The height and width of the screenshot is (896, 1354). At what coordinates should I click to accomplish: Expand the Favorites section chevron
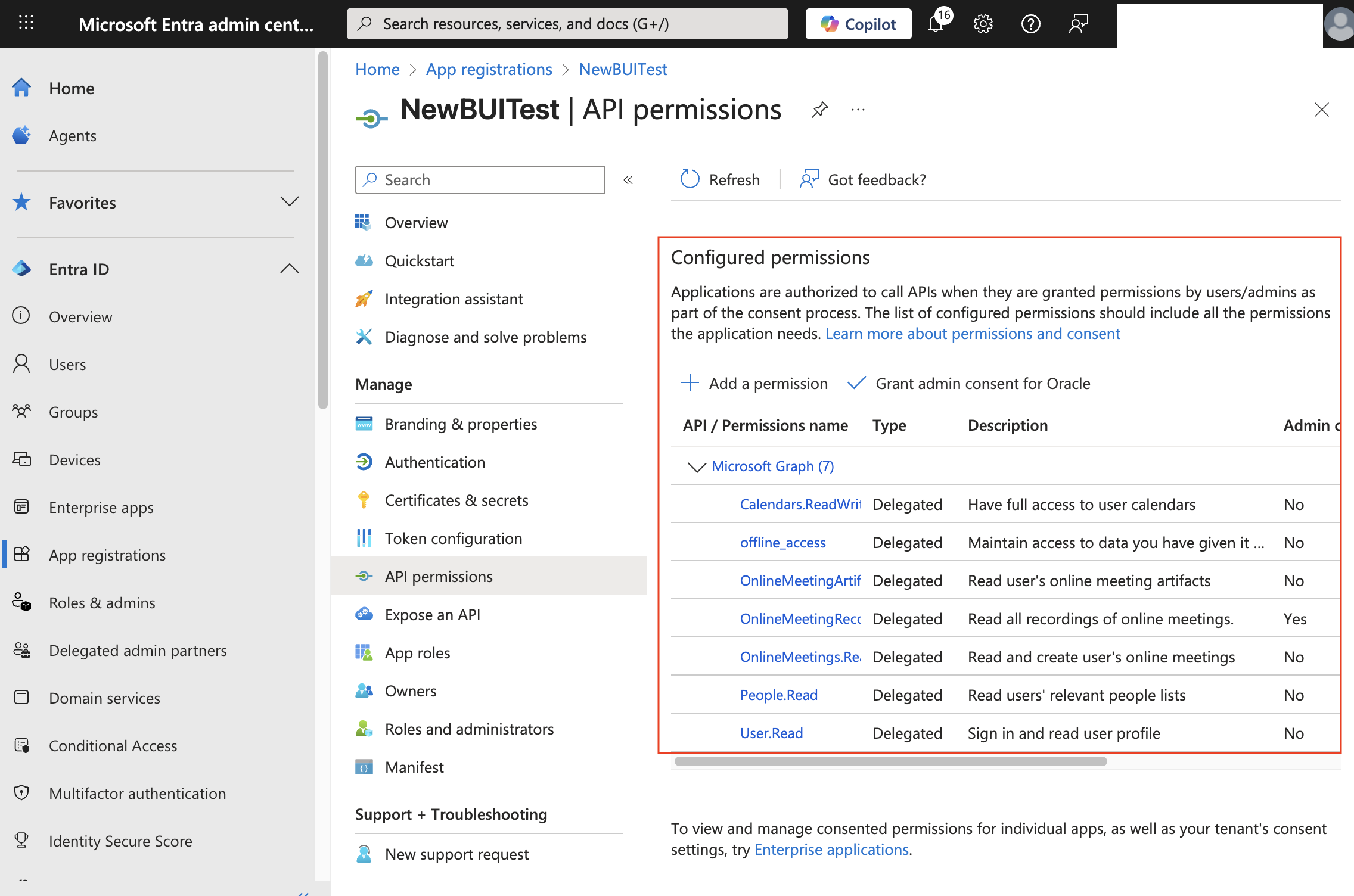[x=289, y=202]
